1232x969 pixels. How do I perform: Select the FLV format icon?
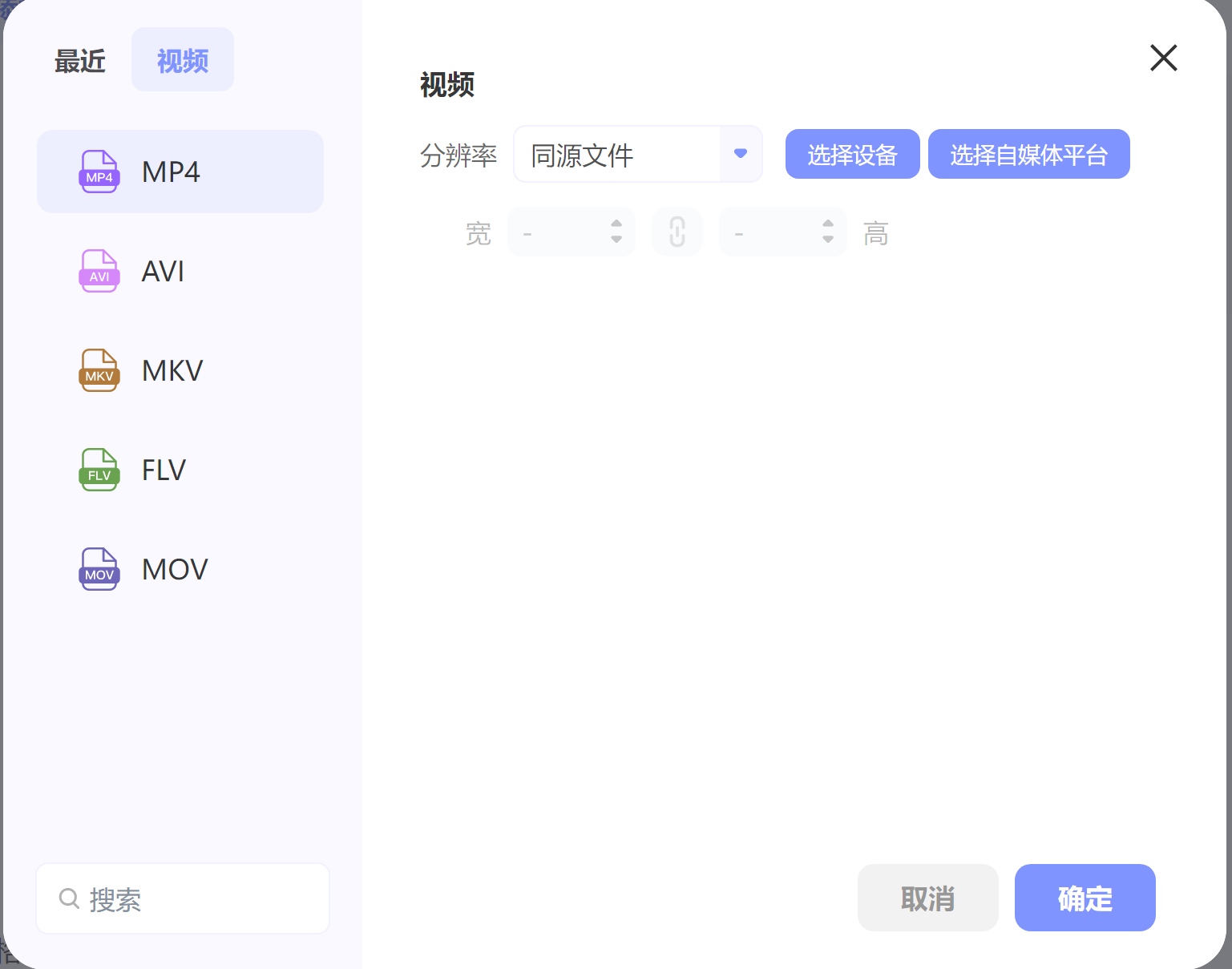pyautogui.click(x=99, y=470)
